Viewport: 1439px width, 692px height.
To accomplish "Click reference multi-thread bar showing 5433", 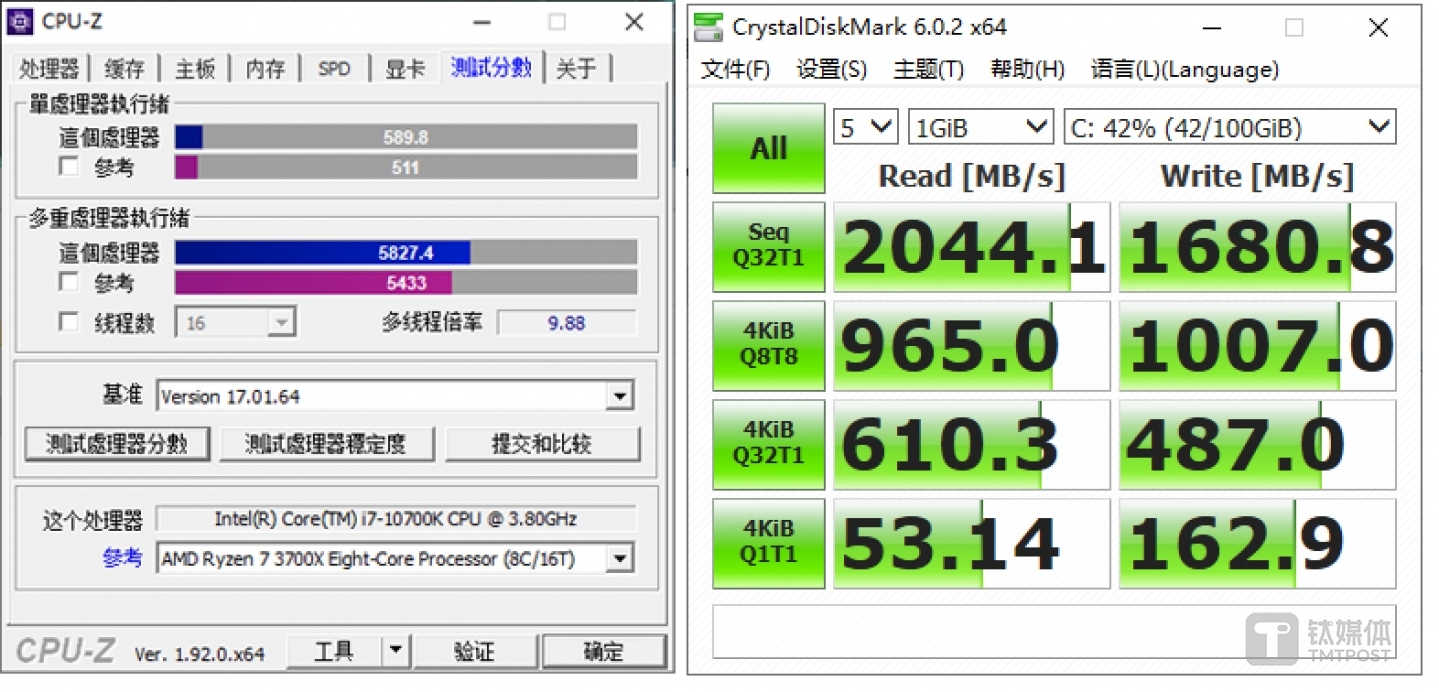I will [406, 283].
